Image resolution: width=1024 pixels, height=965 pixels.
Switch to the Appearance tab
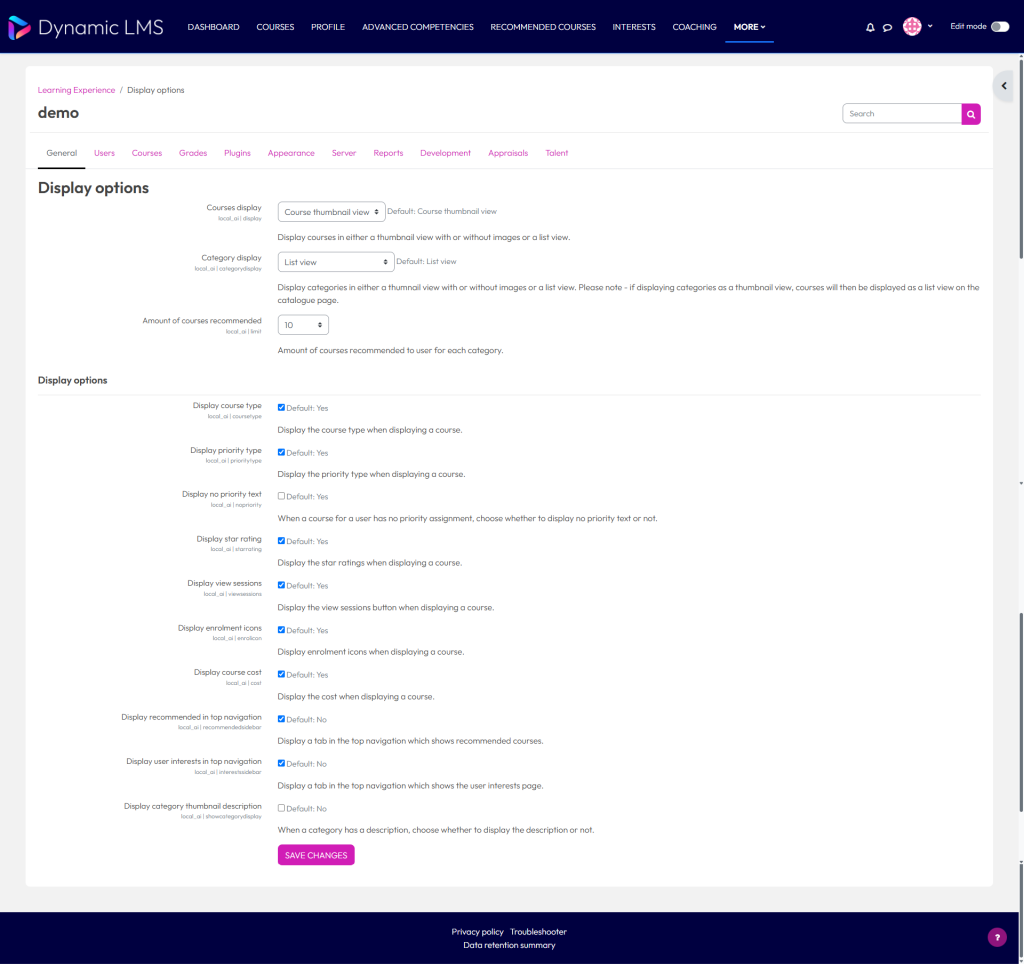coord(291,153)
